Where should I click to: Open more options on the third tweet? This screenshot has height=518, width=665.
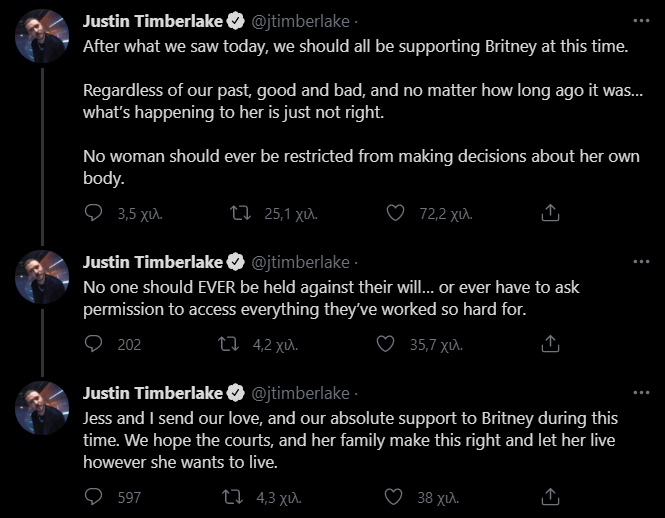click(641, 393)
